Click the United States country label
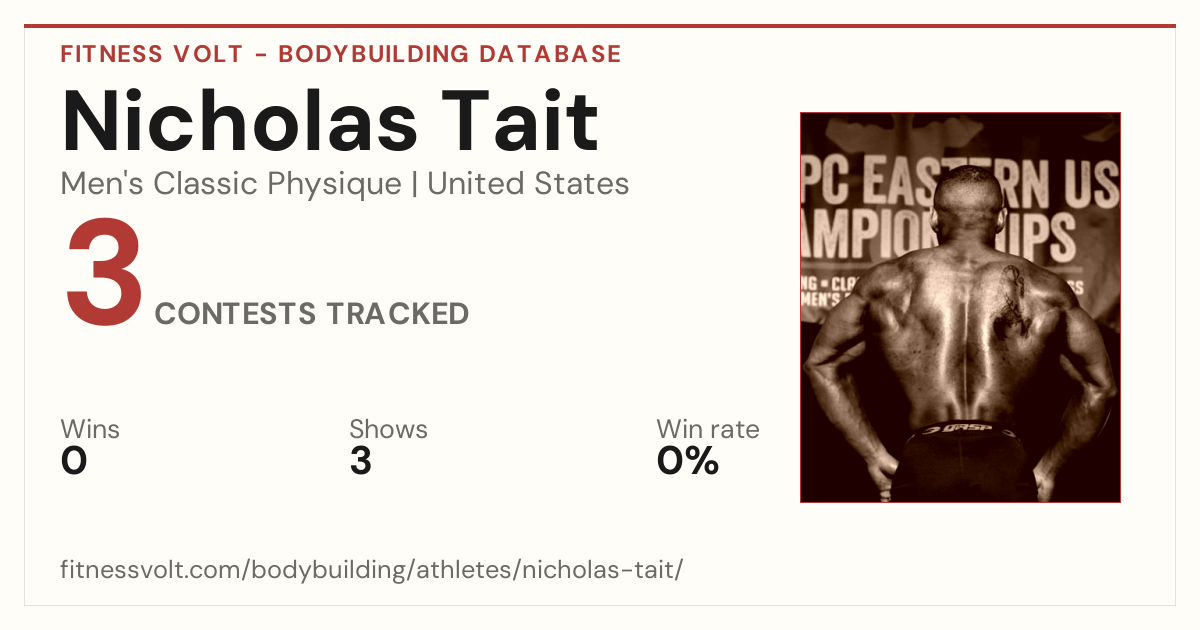The height and width of the screenshot is (630, 1200). tap(528, 184)
